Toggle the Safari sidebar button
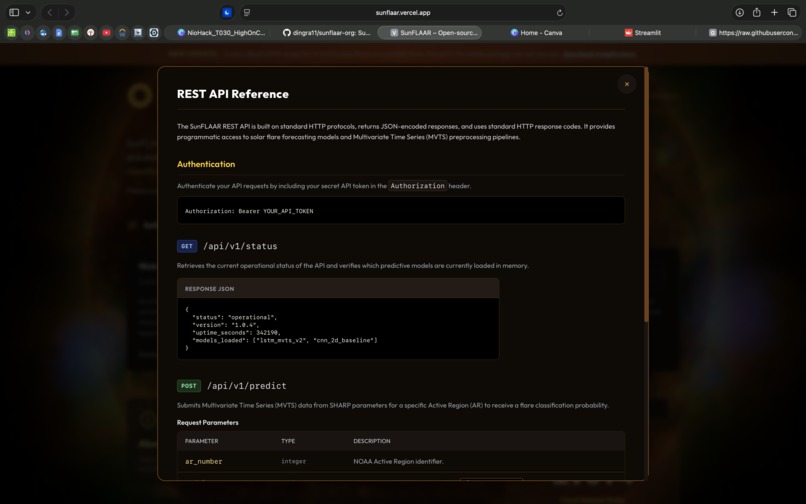The image size is (806, 504). (14, 12)
